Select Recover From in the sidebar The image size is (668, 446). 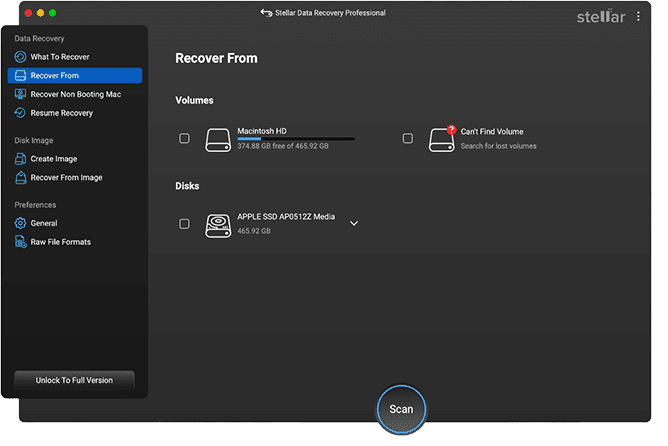coord(74,76)
